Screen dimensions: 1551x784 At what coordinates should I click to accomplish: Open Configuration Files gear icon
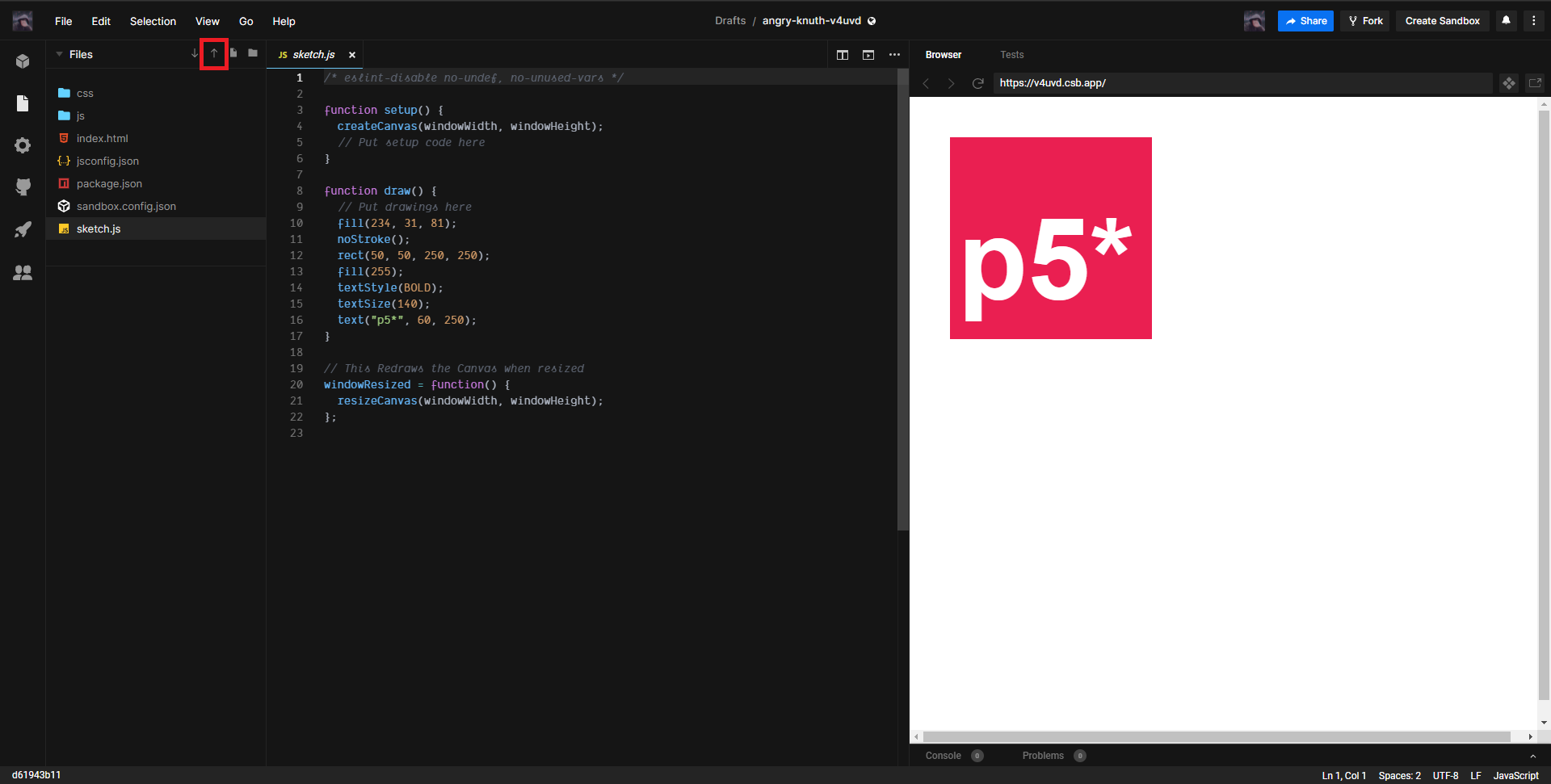click(x=23, y=145)
